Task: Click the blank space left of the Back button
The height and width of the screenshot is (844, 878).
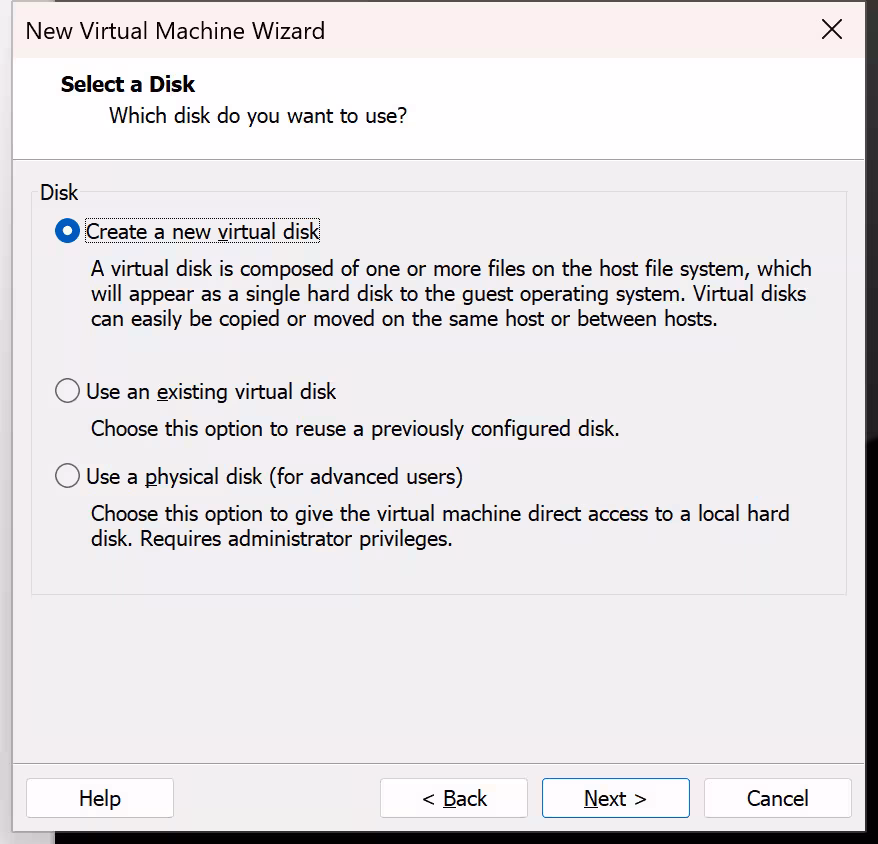Action: click(x=276, y=798)
